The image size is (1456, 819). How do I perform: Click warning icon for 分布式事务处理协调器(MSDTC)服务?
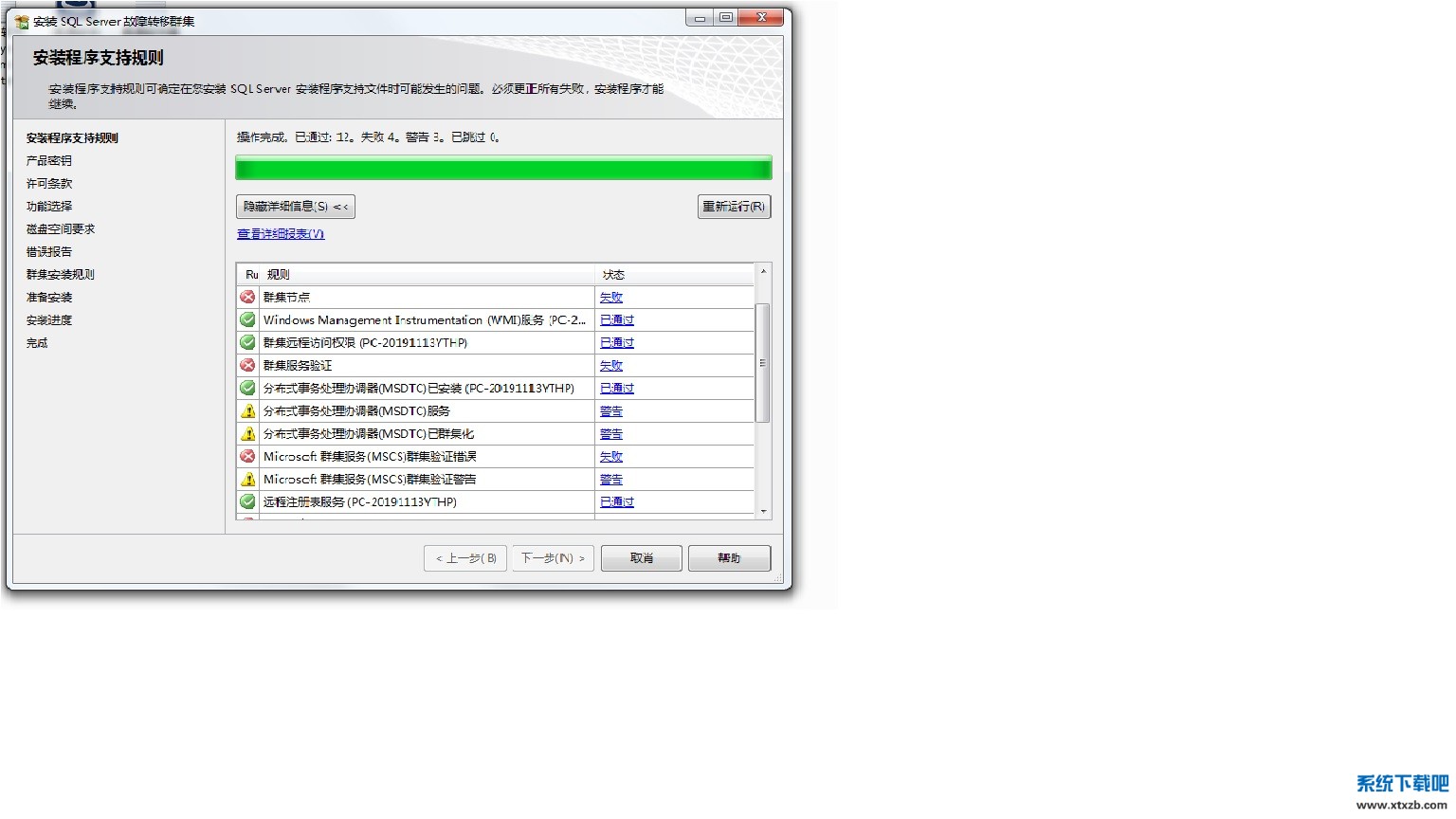tap(247, 410)
